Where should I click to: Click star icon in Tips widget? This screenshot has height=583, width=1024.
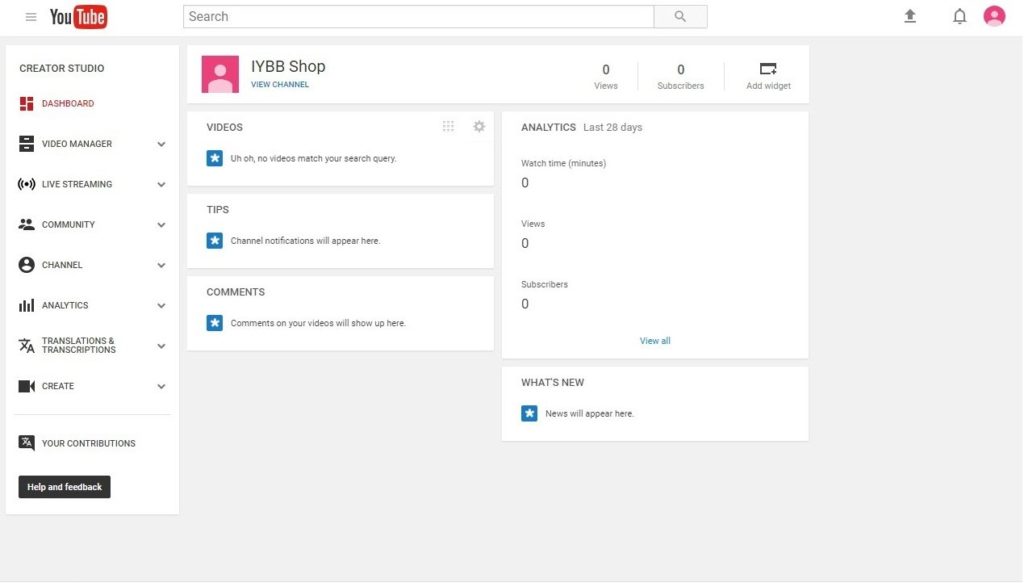(x=214, y=241)
